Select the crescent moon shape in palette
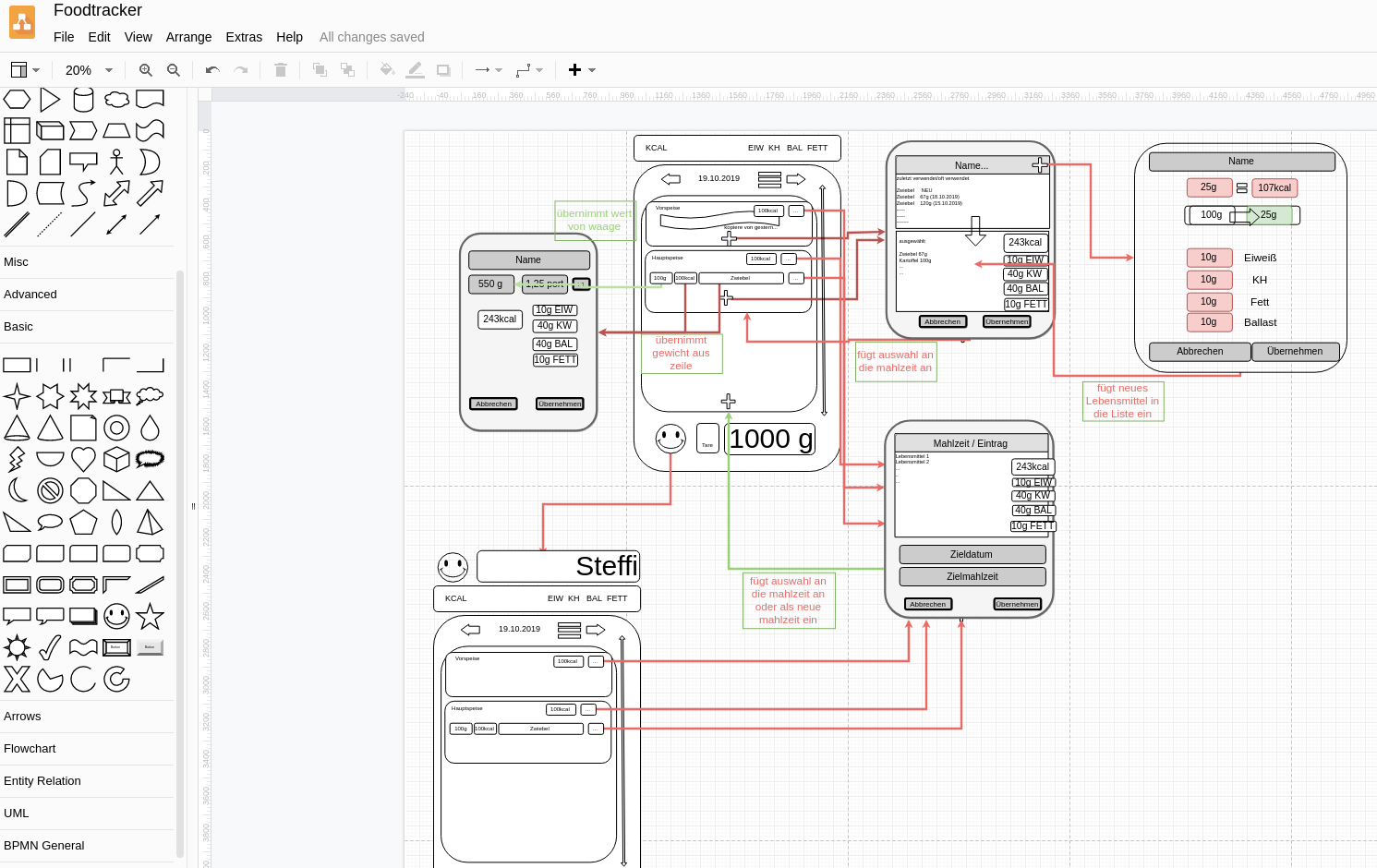This screenshot has height=868, width=1377. (17, 489)
